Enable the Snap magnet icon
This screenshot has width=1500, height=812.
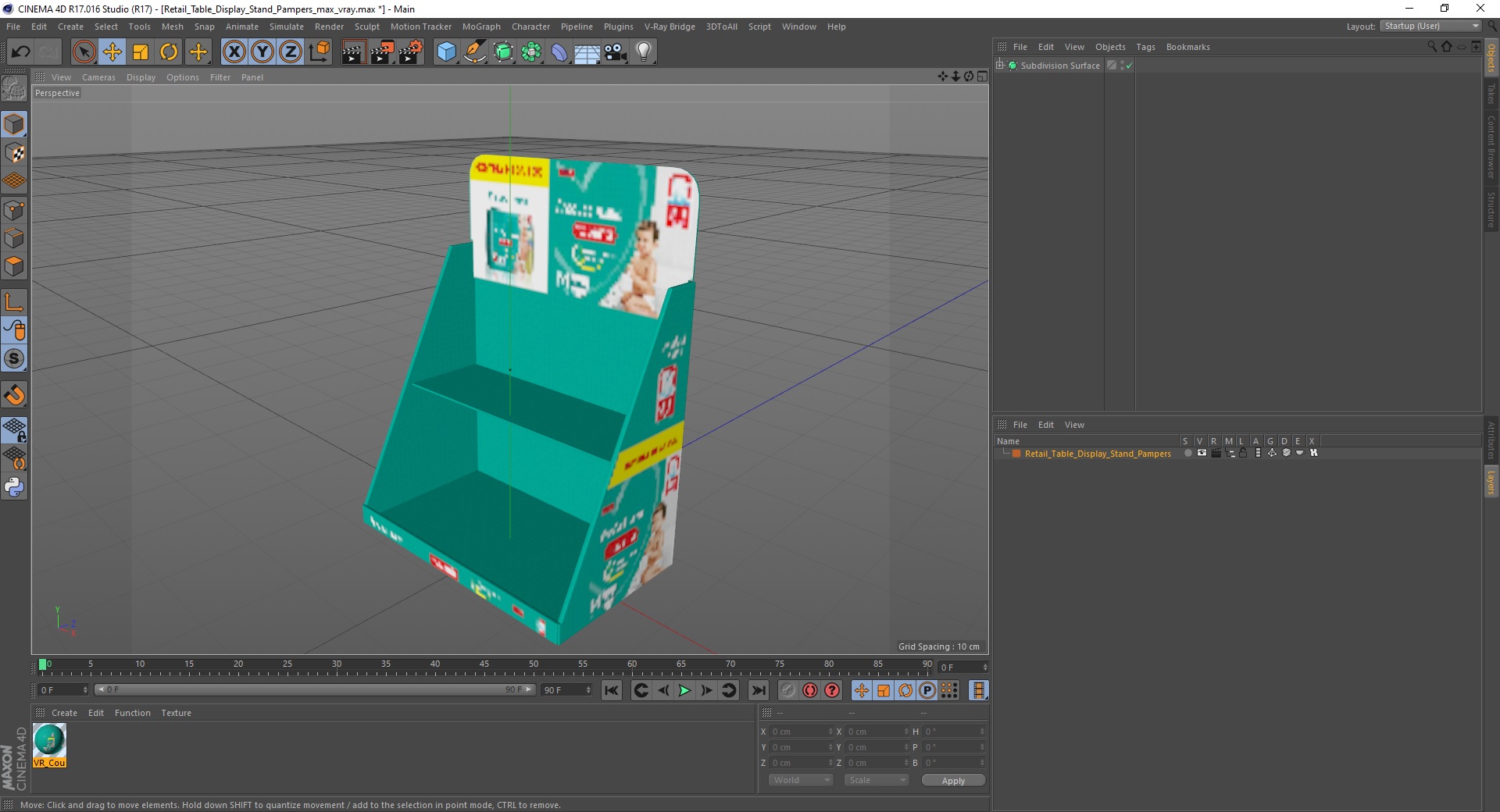coord(14,395)
